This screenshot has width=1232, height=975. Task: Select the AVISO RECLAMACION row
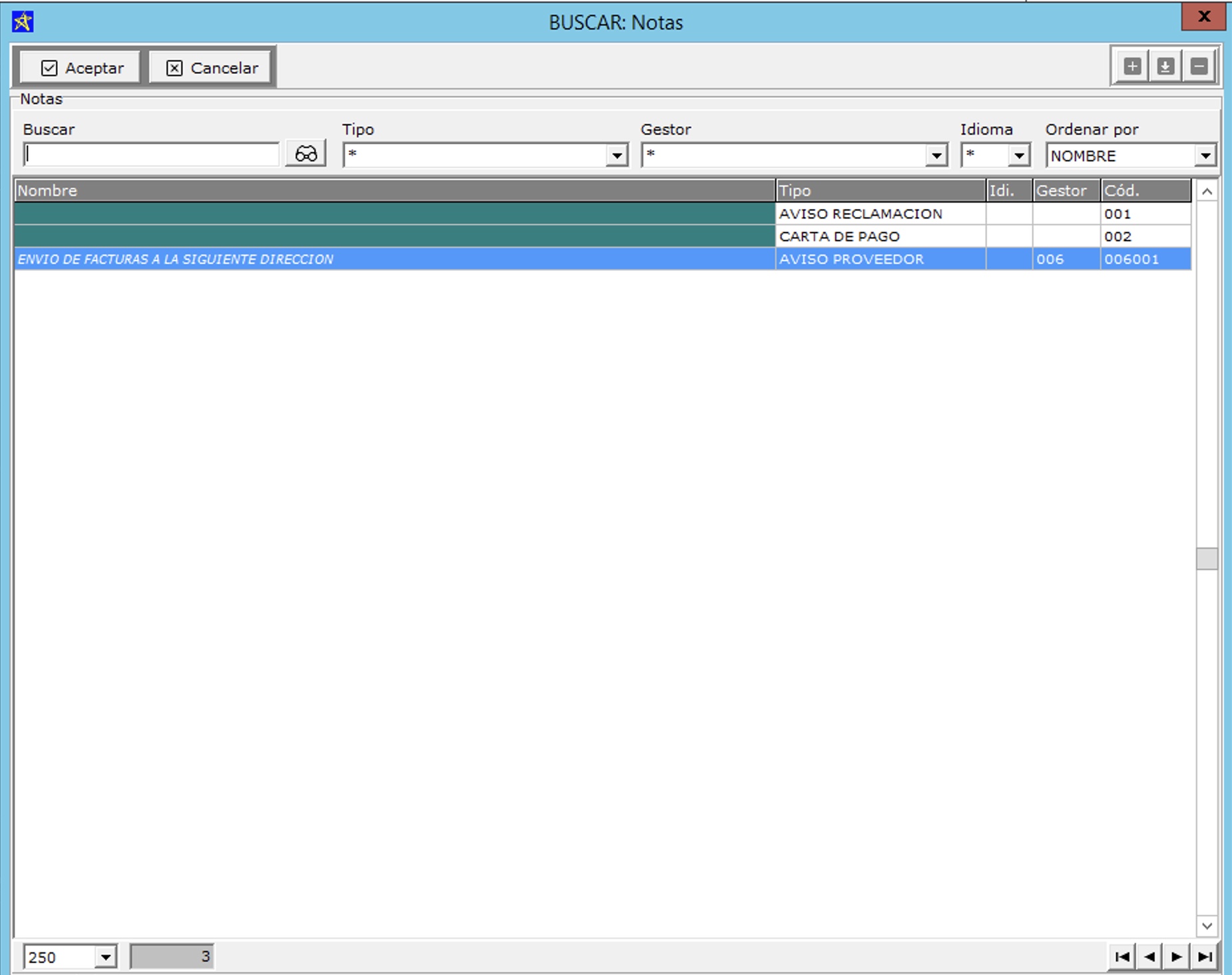click(x=860, y=214)
